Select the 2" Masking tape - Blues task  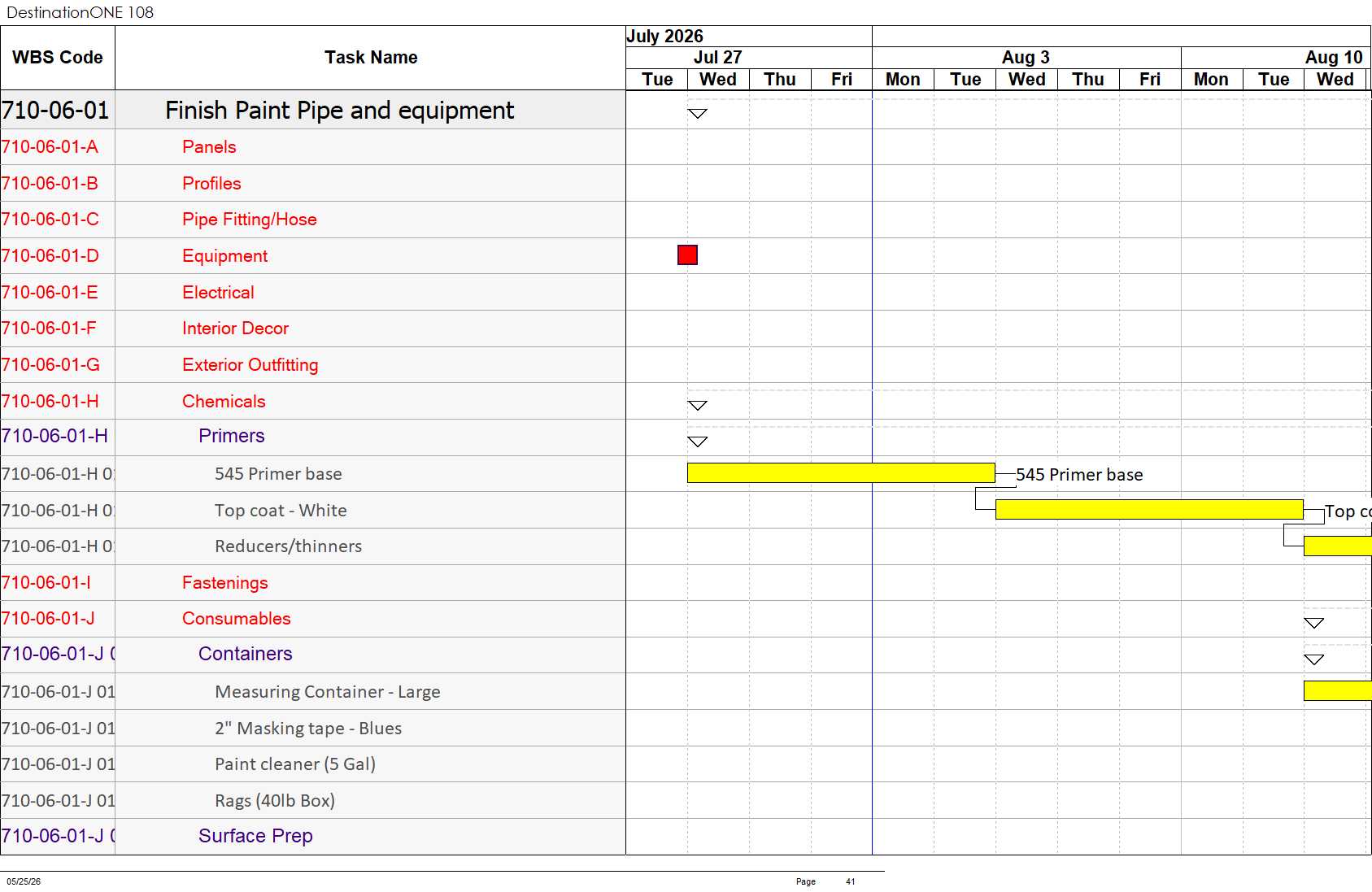[308, 729]
